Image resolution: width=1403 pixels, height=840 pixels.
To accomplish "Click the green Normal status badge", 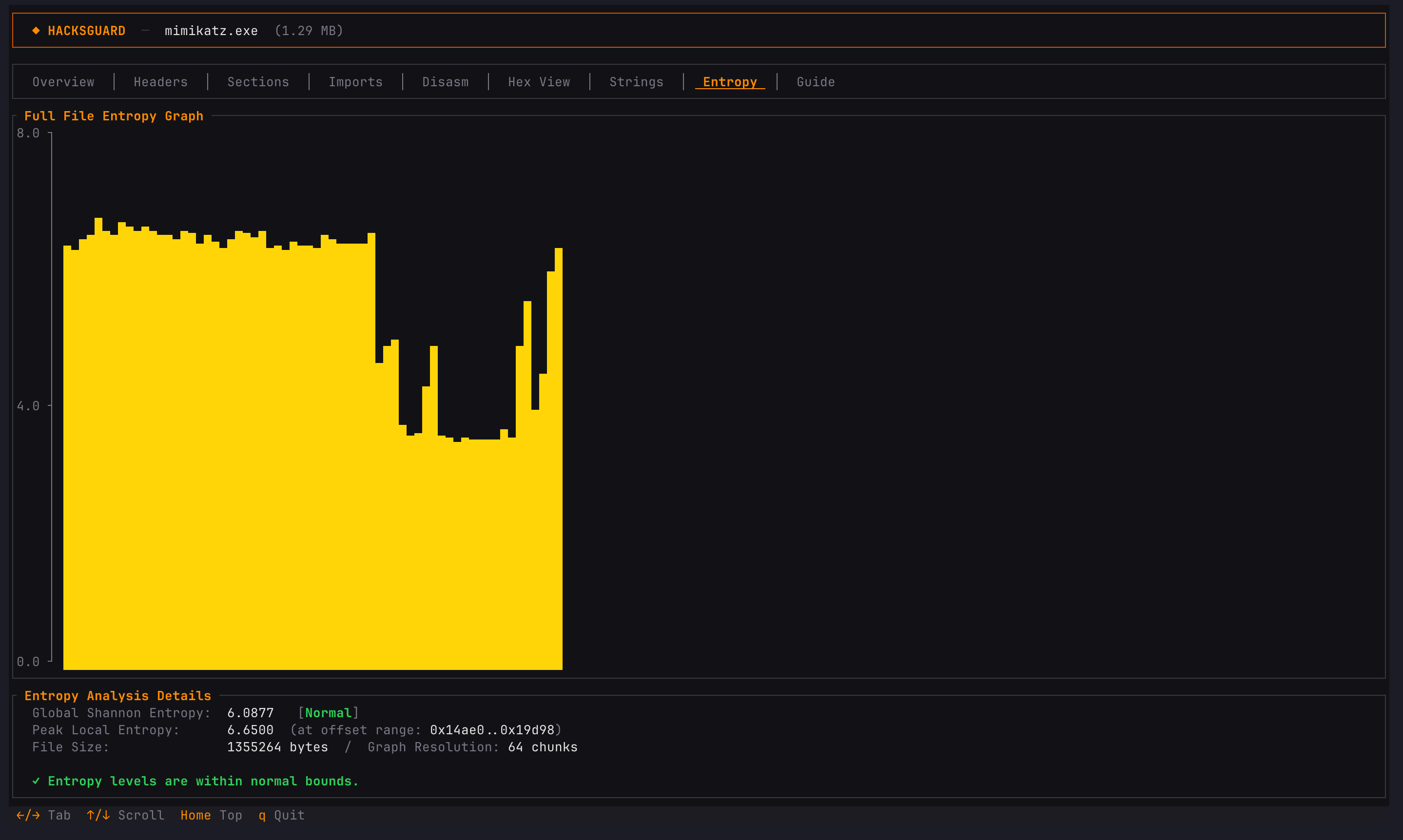I will 329,713.
